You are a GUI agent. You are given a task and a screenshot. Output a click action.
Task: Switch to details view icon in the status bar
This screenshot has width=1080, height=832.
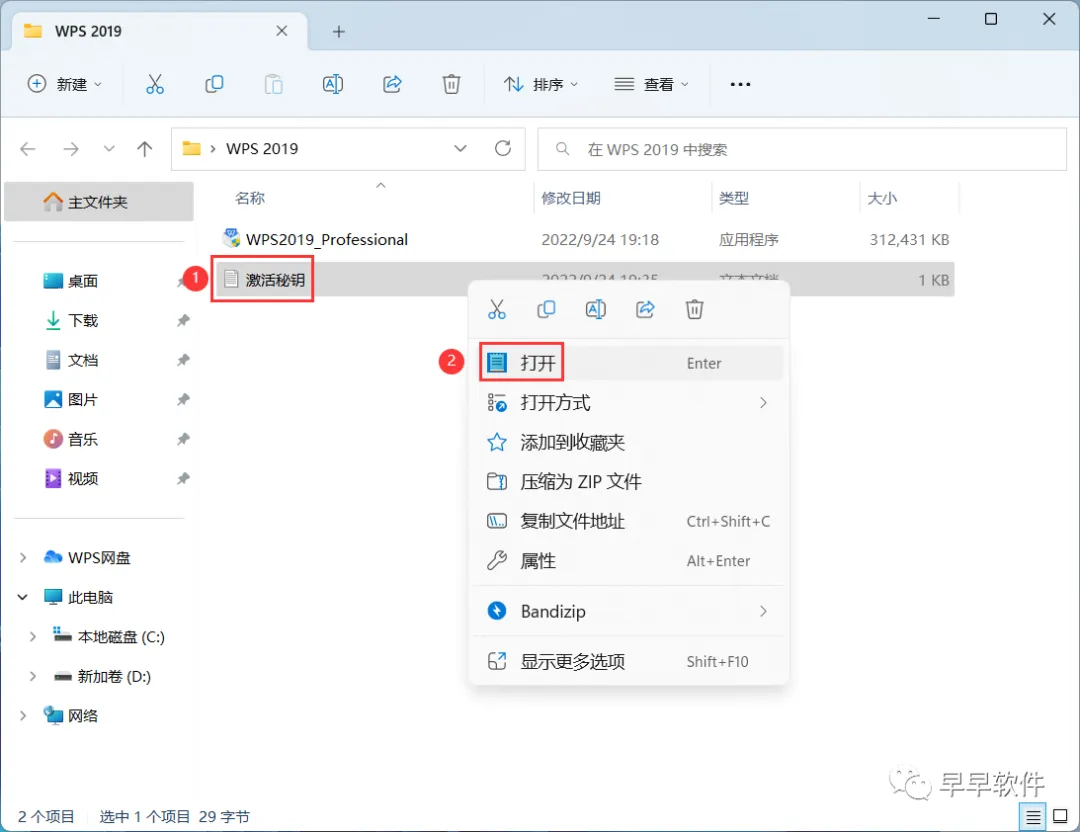[1033, 817]
